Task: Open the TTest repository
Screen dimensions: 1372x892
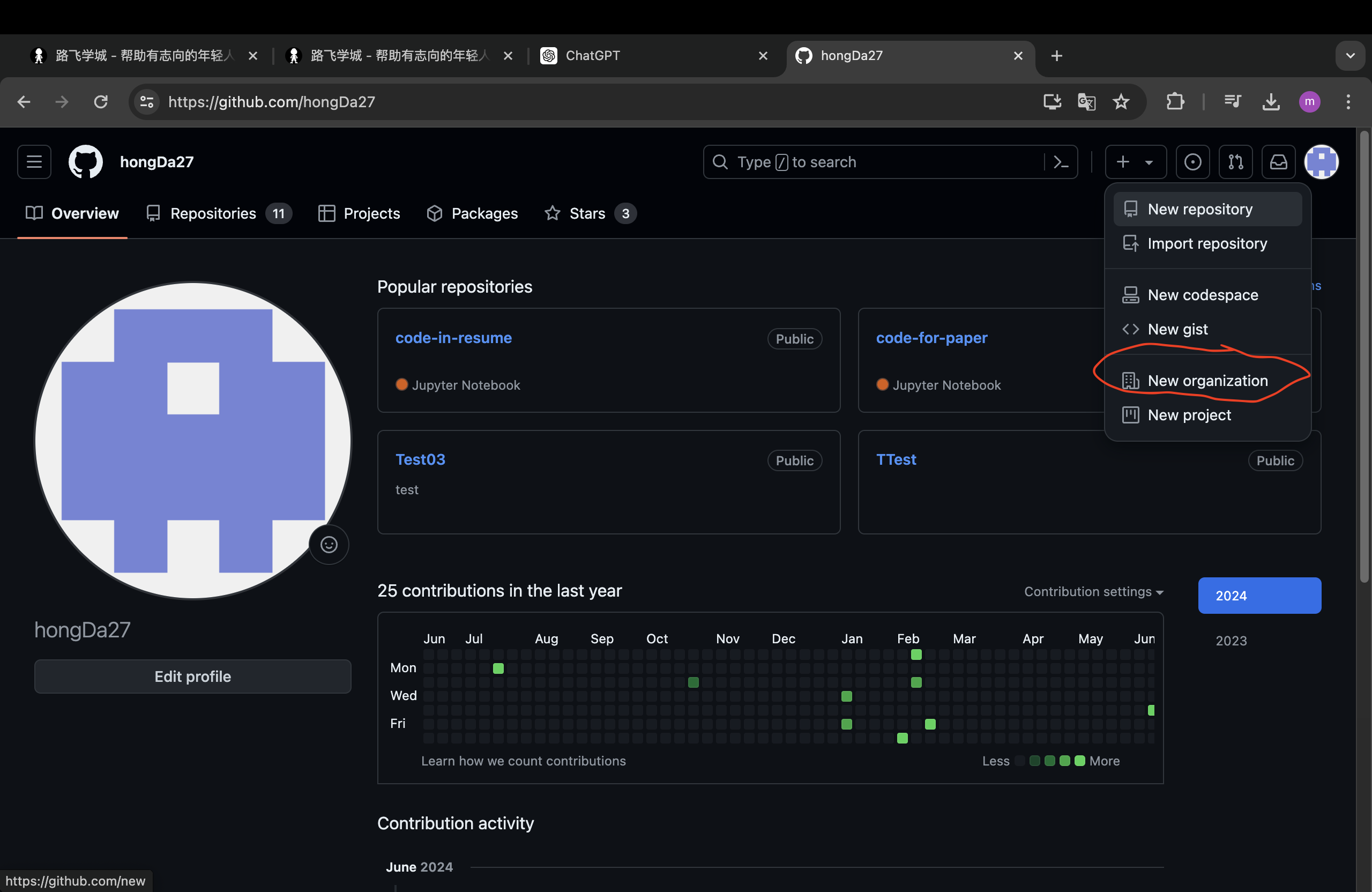Action: click(x=896, y=459)
